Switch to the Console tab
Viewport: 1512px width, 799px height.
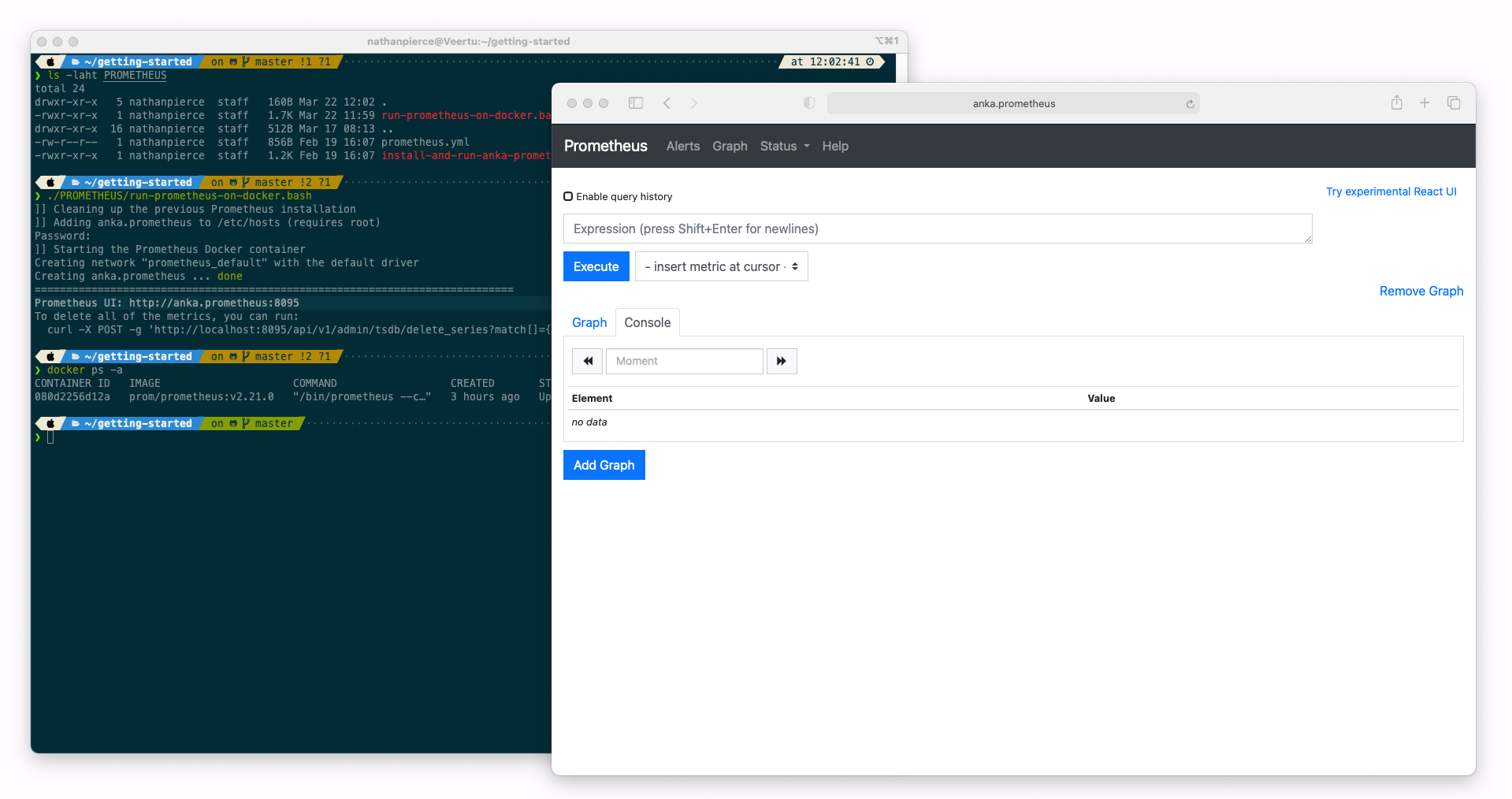(647, 322)
